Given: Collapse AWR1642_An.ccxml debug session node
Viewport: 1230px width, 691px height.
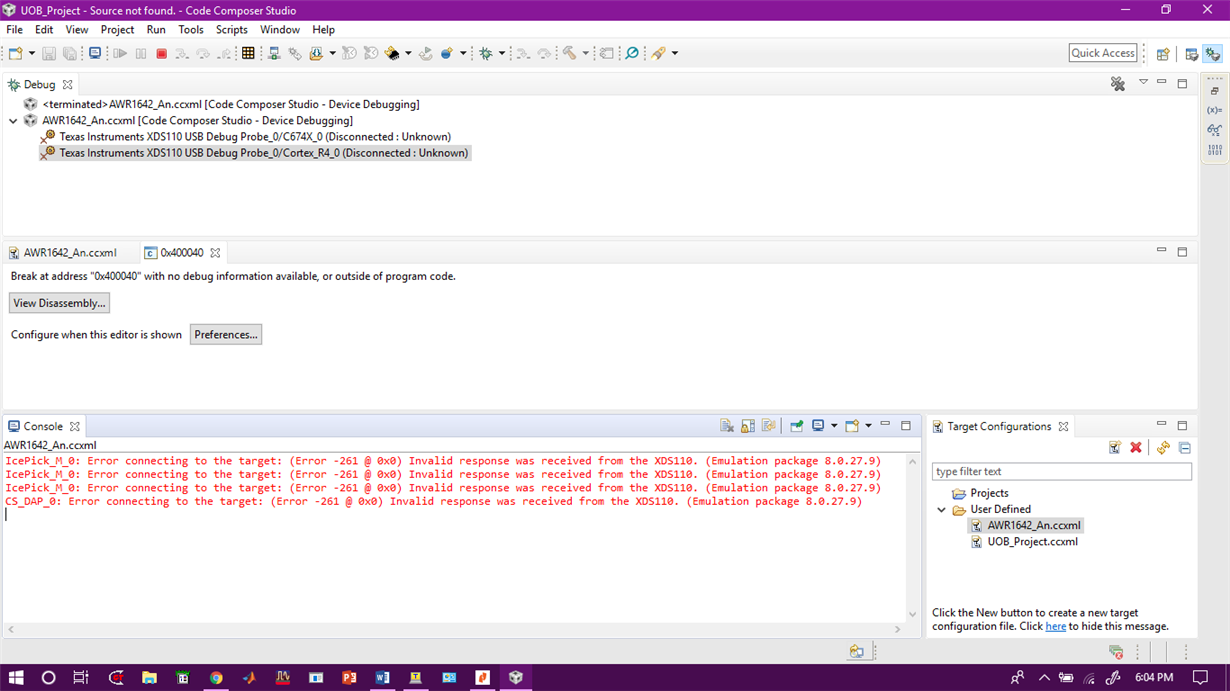Looking at the screenshot, I should [13, 121].
